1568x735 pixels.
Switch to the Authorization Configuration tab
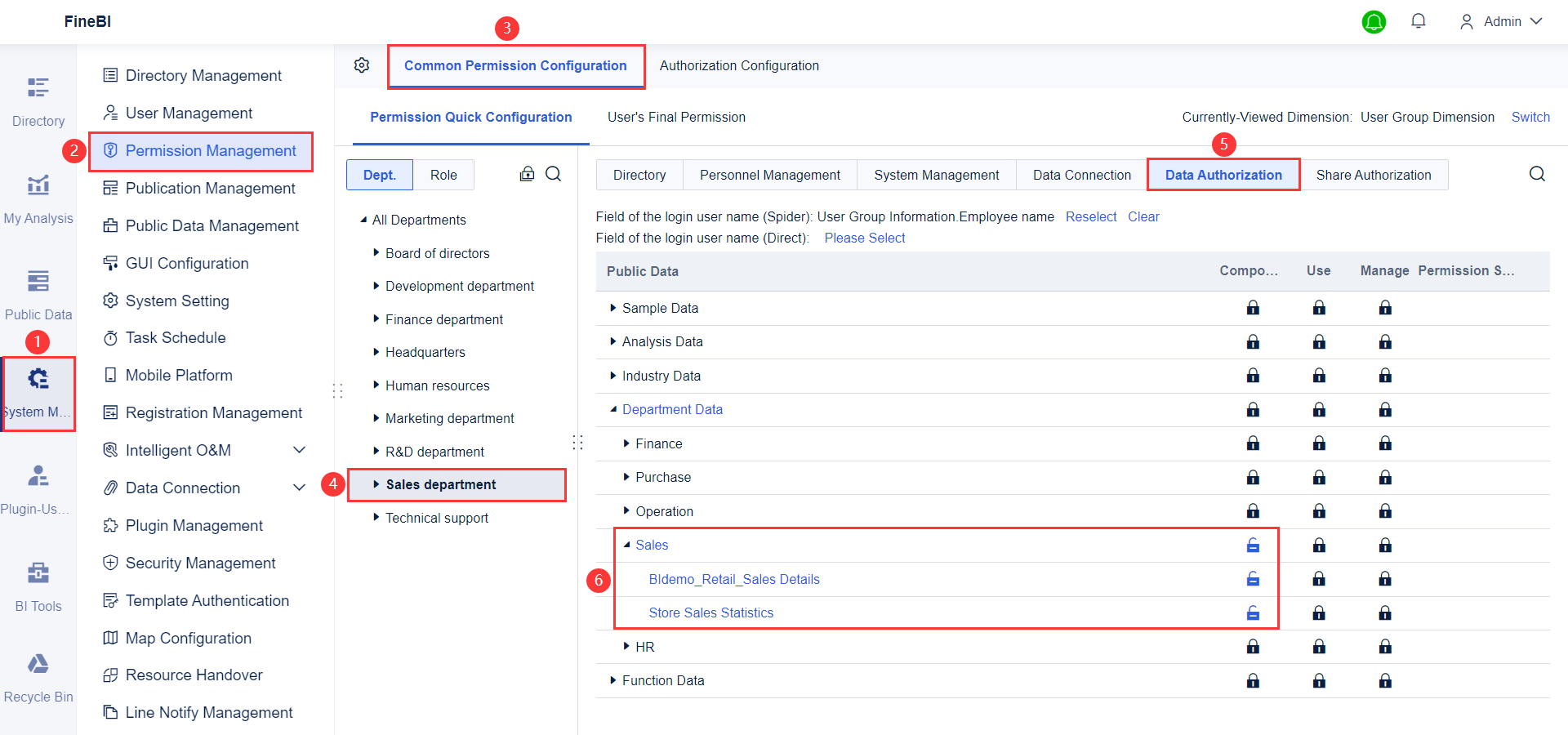pyautogui.click(x=739, y=65)
